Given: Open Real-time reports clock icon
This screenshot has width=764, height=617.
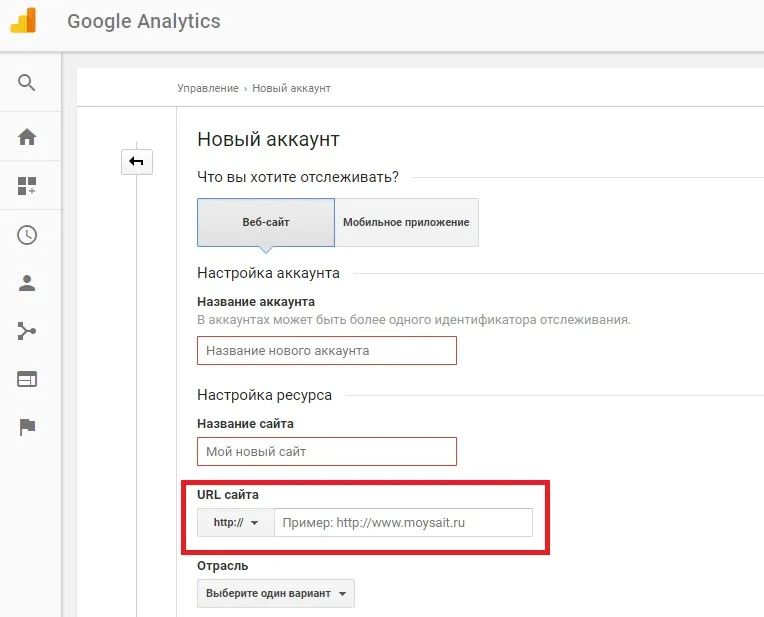Looking at the screenshot, I should [x=27, y=235].
